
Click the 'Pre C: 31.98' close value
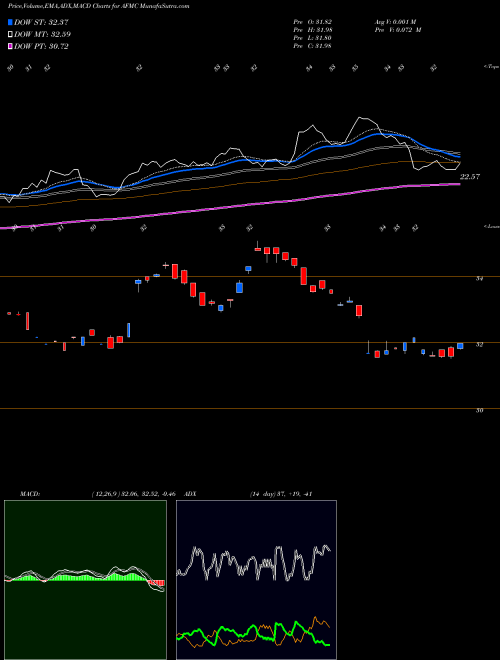point(313,46)
